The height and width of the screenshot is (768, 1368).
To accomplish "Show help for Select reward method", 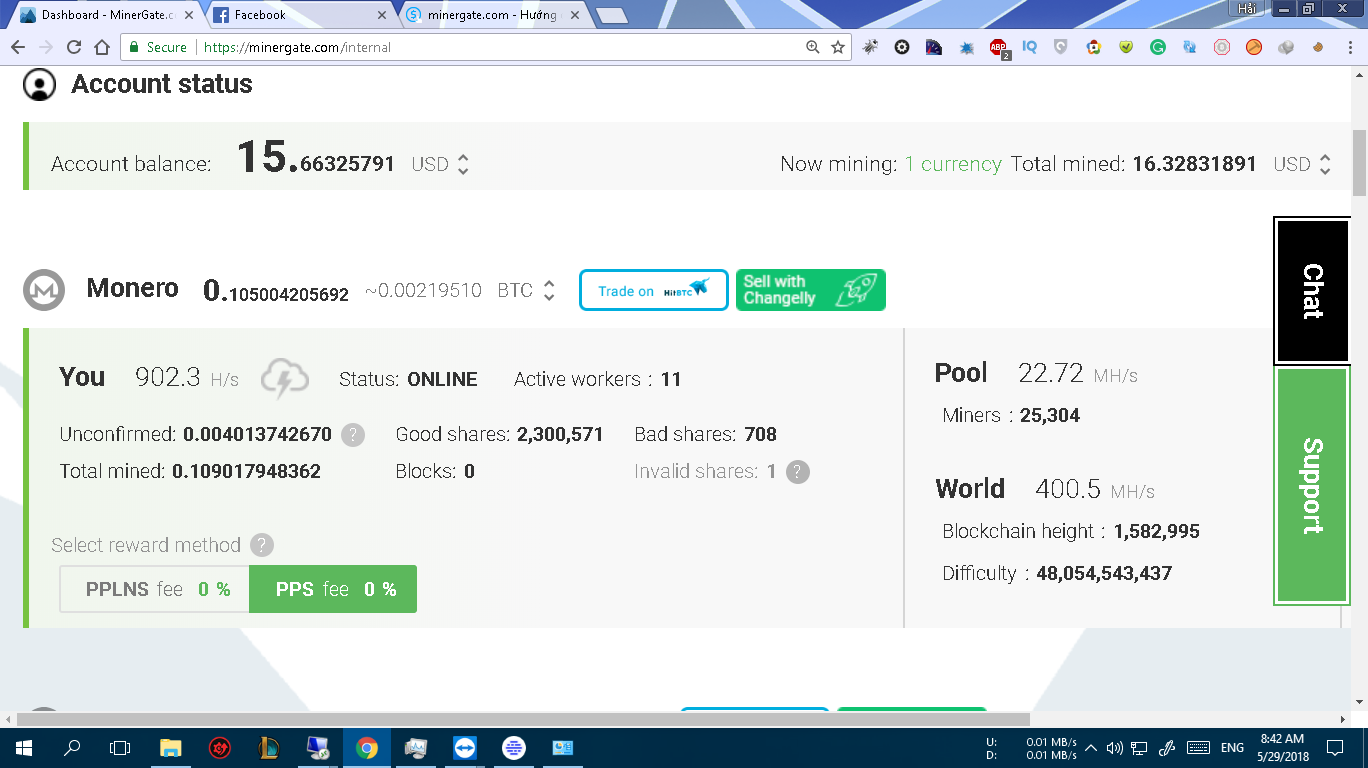I will [261, 545].
